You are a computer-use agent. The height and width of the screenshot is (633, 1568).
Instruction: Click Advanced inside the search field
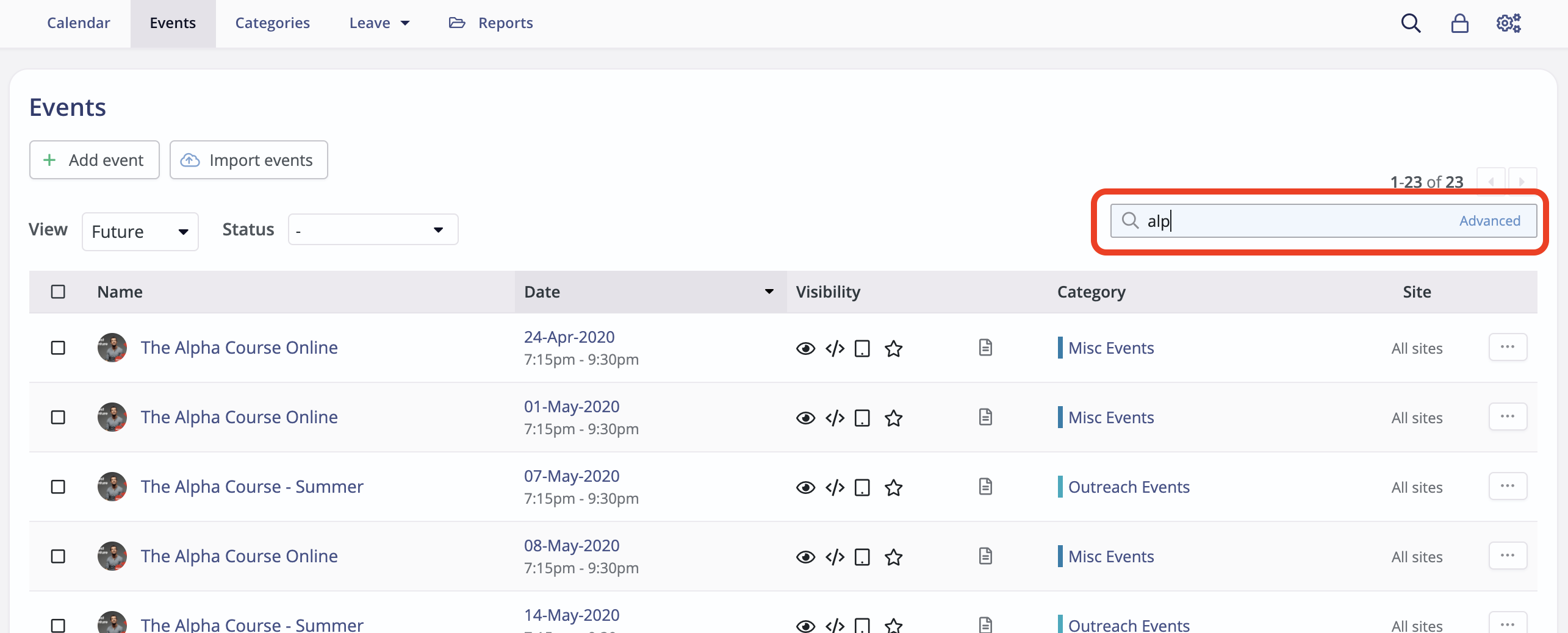(x=1489, y=221)
